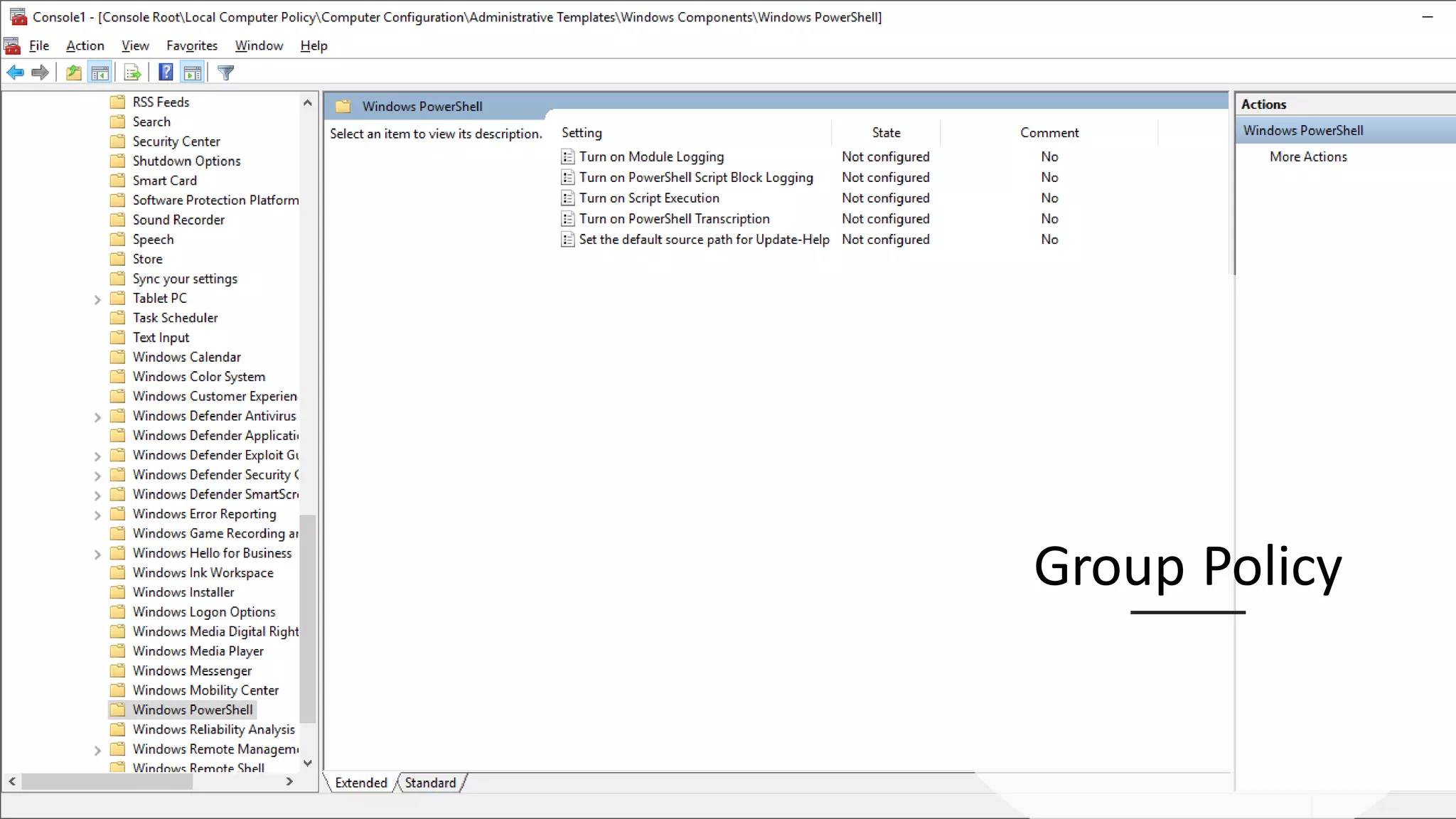Select Windows PowerShell header in Actions pane

[x=1345, y=130]
